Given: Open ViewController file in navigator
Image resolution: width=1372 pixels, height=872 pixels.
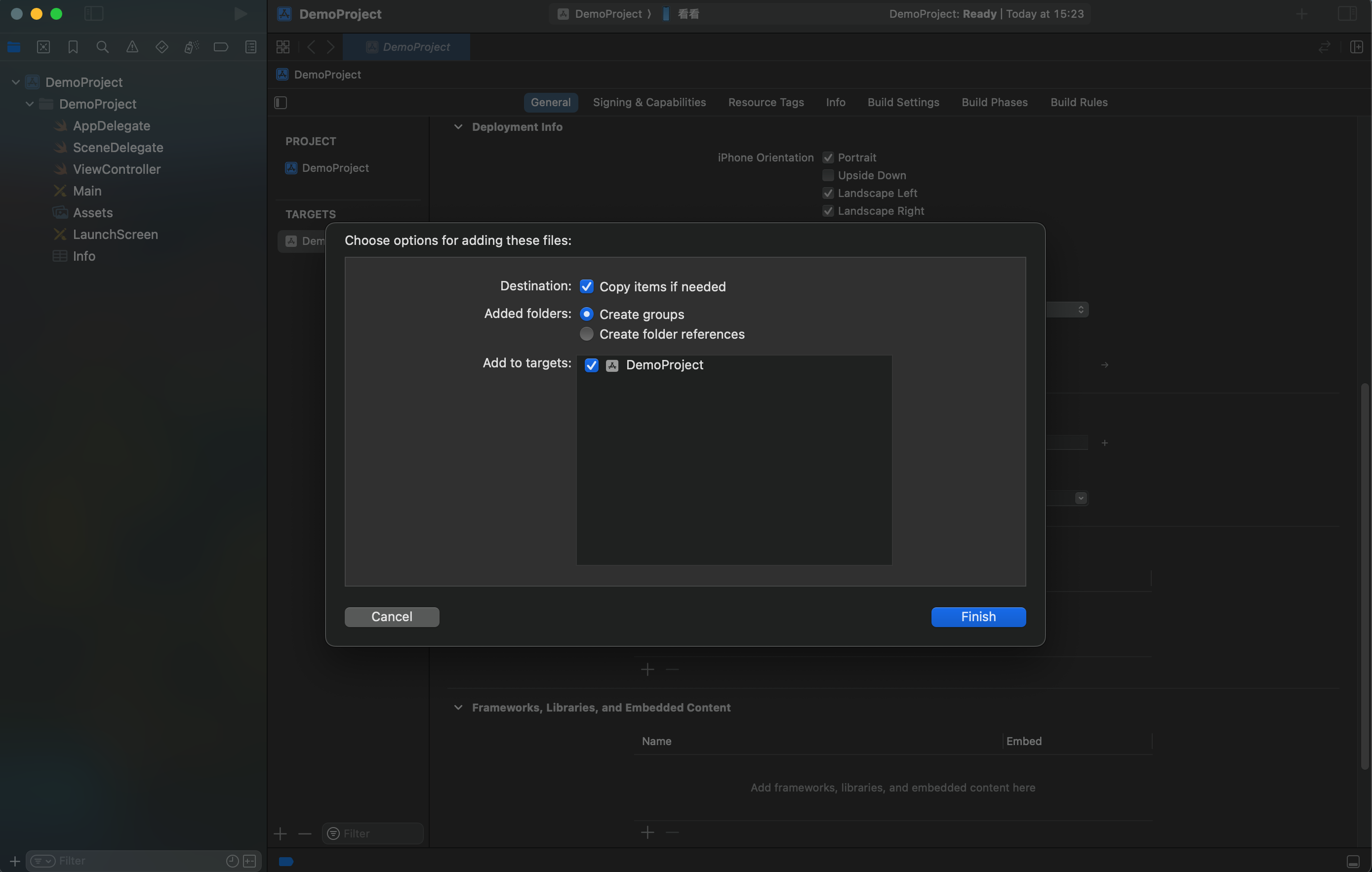Looking at the screenshot, I should click(116, 169).
